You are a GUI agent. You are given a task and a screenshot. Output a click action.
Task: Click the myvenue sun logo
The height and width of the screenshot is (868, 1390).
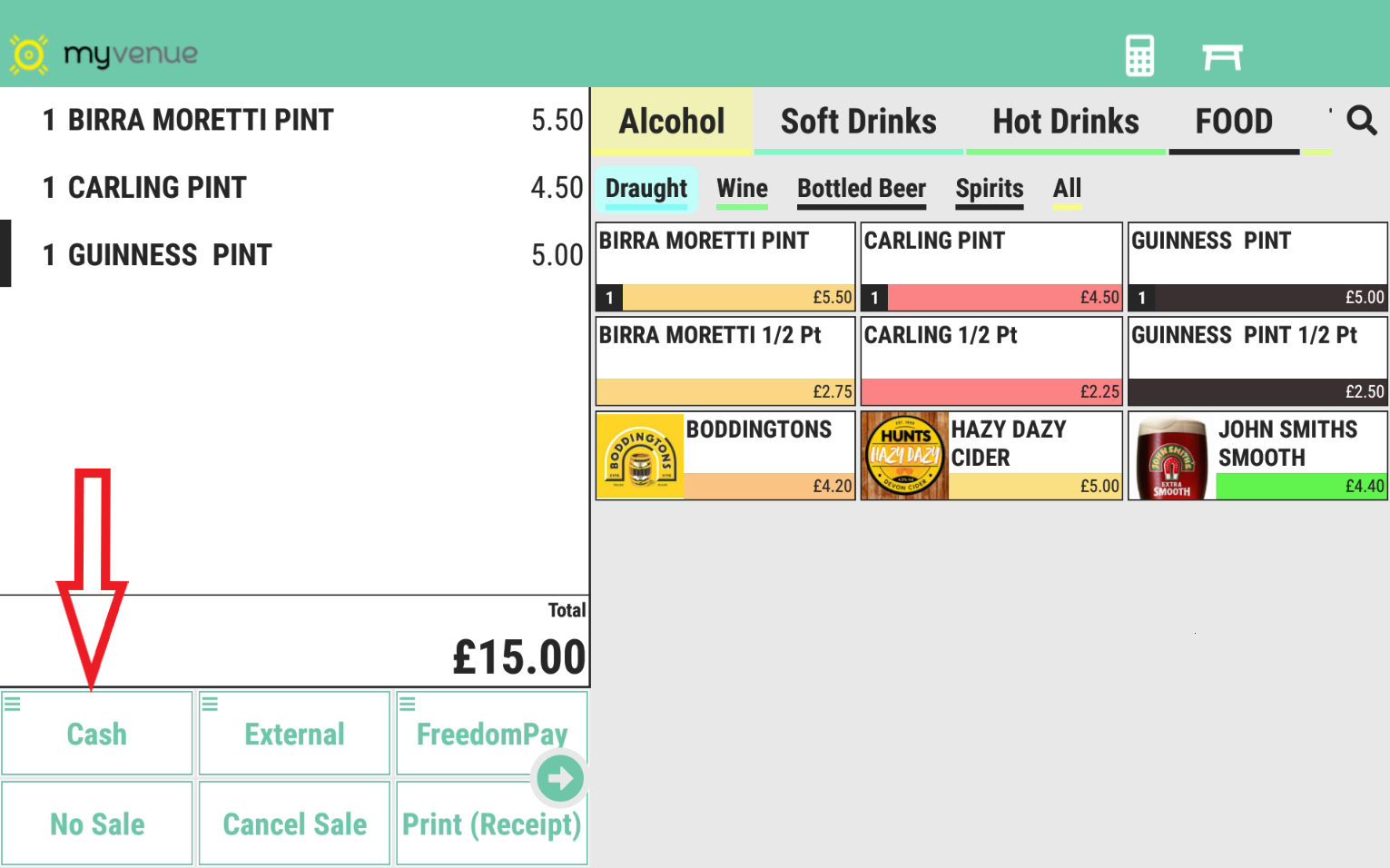tap(27, 54)
